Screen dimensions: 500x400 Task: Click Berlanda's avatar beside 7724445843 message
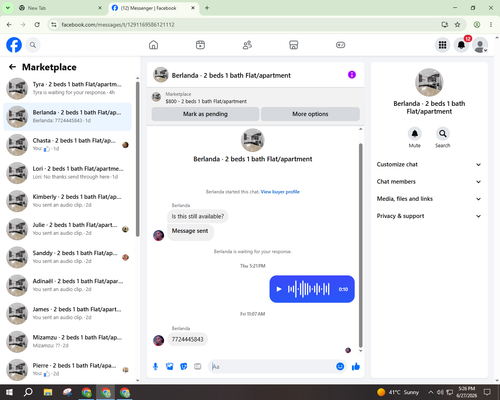tap(158, 340)
